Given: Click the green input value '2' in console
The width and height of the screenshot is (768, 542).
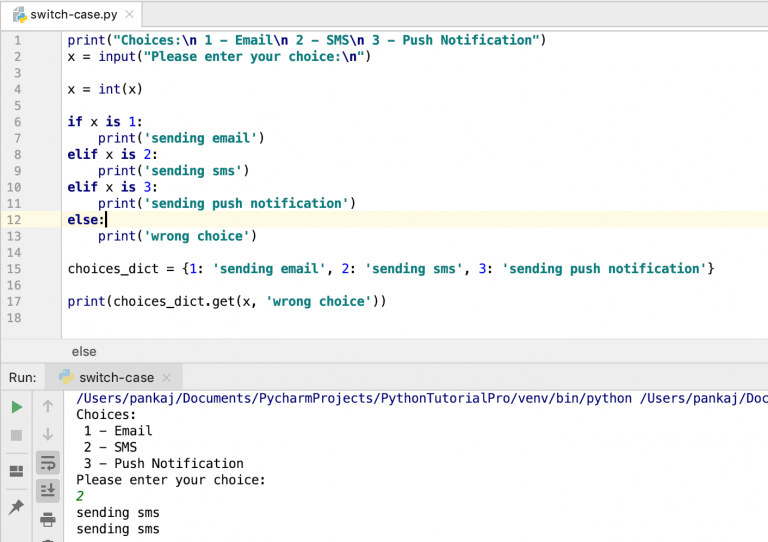Looking at the screenshot, I should coord(80,496).
